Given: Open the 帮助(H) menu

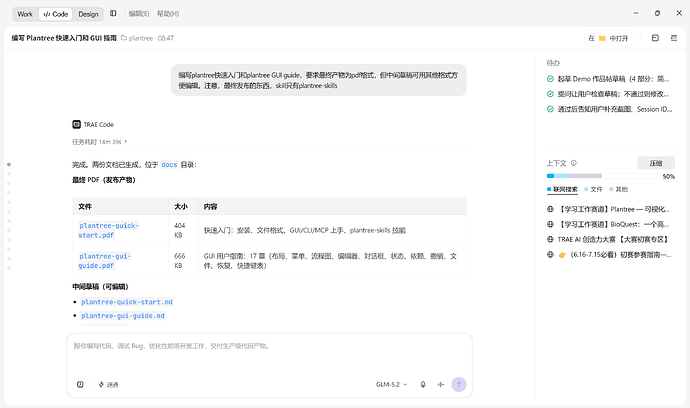Looking at the screenshot, I should [168, 14].
